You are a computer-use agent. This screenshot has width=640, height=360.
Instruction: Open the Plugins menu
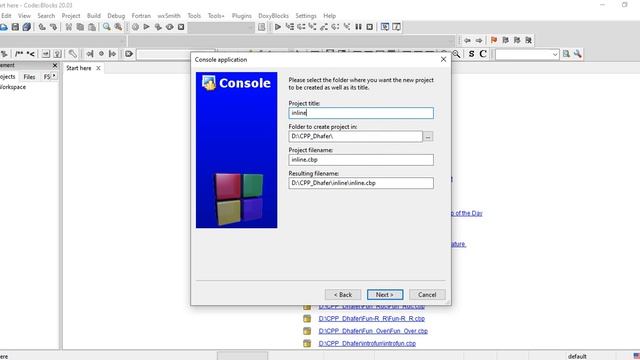point(242,16)
